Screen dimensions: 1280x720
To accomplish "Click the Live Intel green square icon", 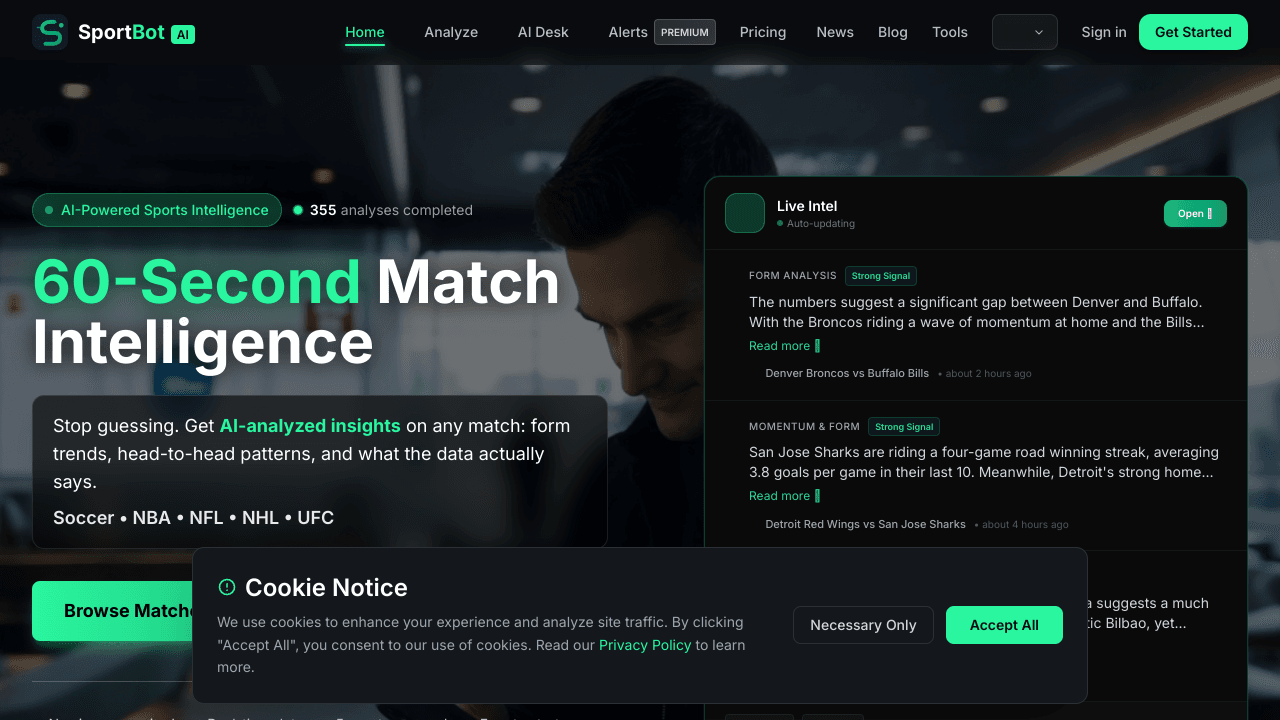I will click(x=745, y=213).
